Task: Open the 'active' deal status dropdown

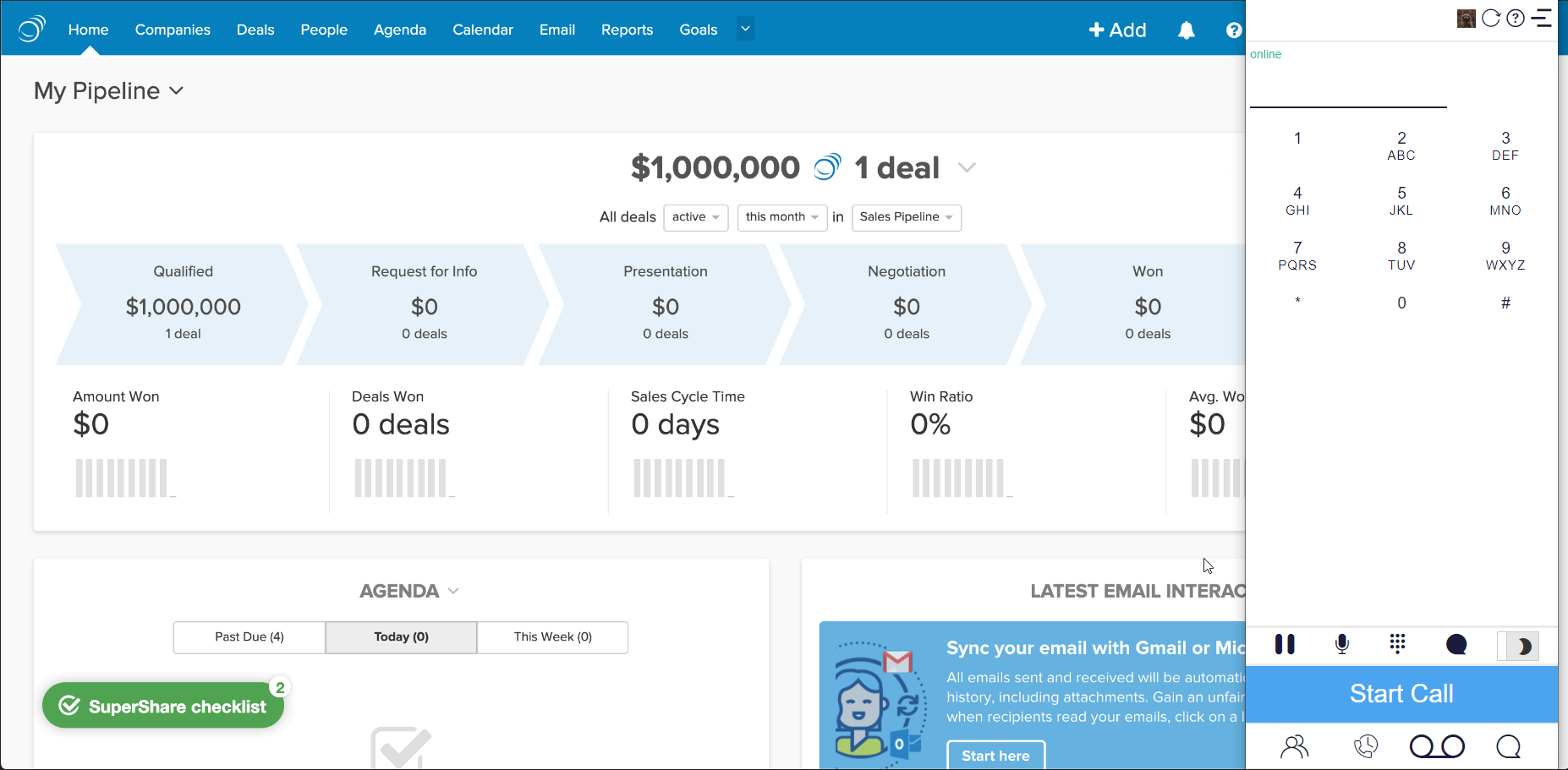Action: (695, 217)
